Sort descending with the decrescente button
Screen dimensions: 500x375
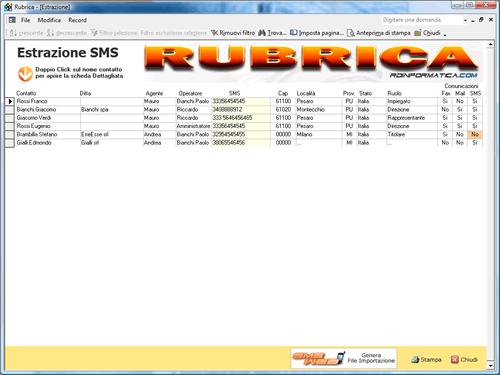(67, 33)
